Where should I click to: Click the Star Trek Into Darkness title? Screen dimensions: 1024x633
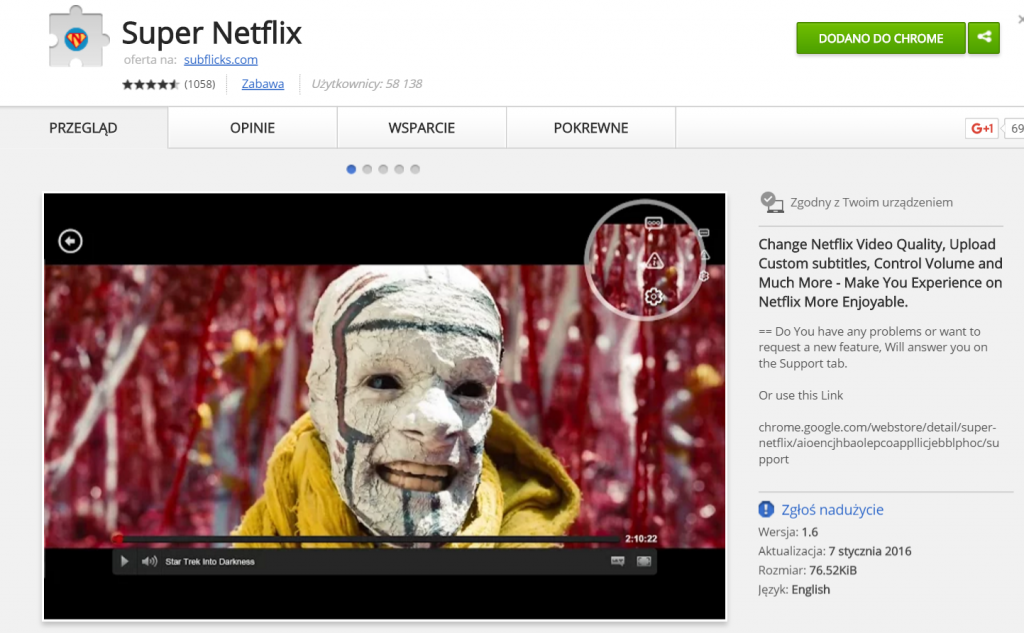(x=210, y=562)
